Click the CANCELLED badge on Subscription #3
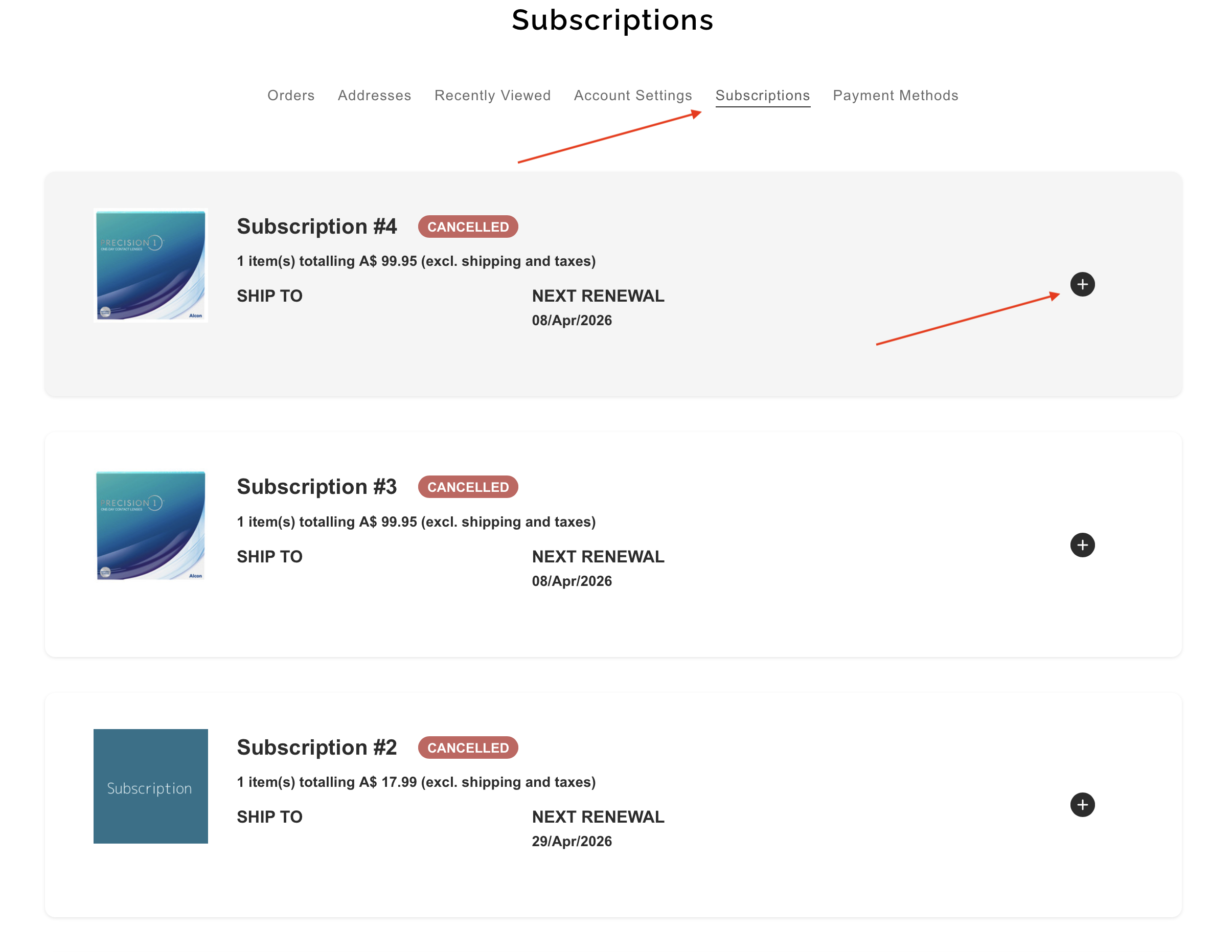Viewport: 1232px width, 952px height. coord(468,487)
